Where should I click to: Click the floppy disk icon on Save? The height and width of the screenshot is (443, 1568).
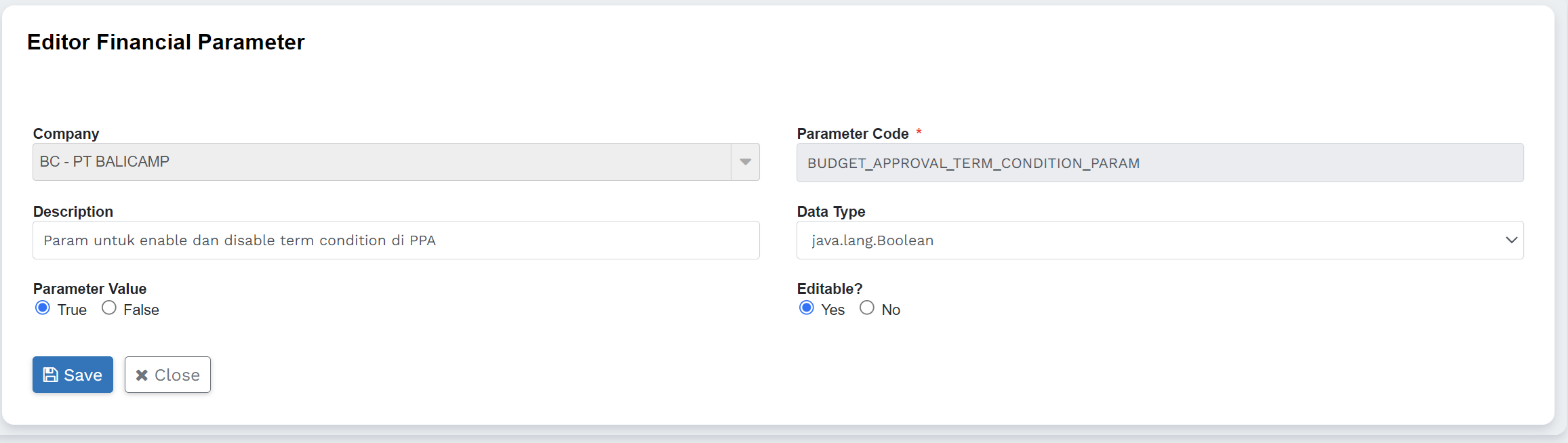point(51,375)
